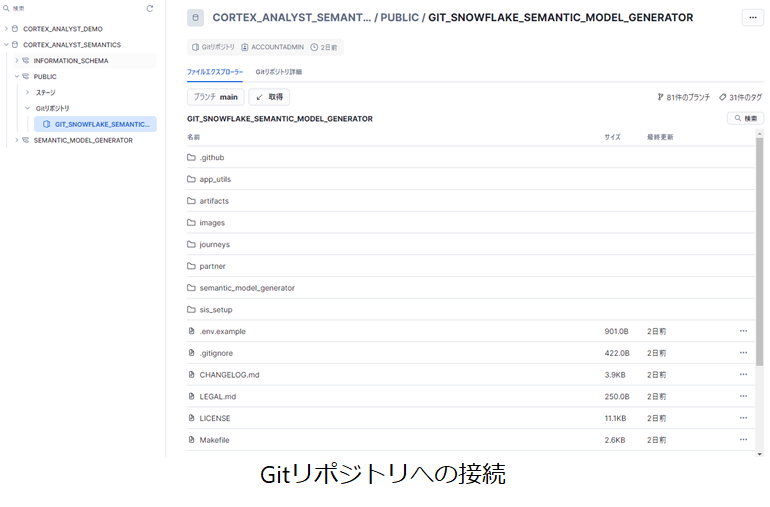
Task: Click the 検索 search button above file list
Action: click(745, 118)
